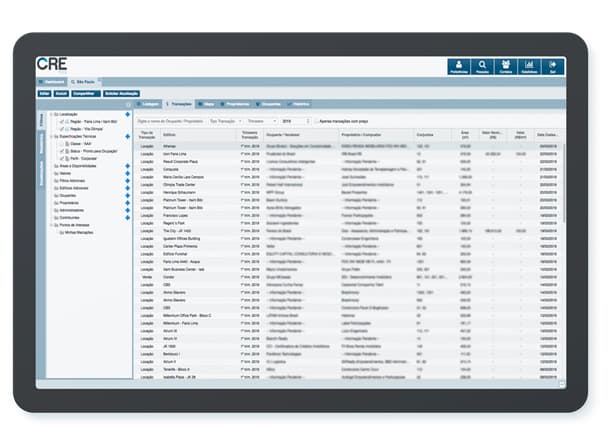615x441 pixels.
Task: Collapse the Pontos de Interesse tree node
Action: (51, 225)
